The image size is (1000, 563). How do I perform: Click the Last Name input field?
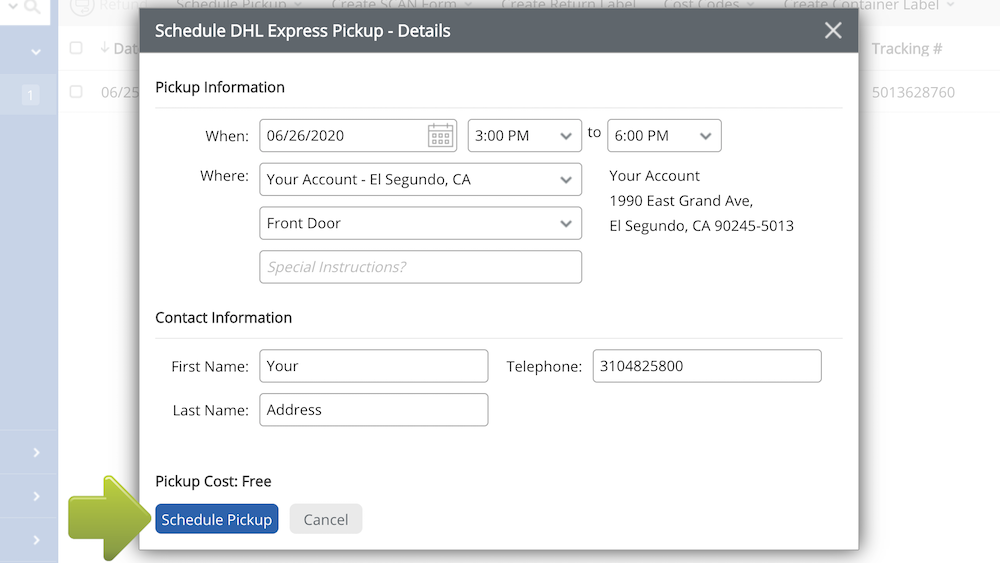[x=374, y=410]
